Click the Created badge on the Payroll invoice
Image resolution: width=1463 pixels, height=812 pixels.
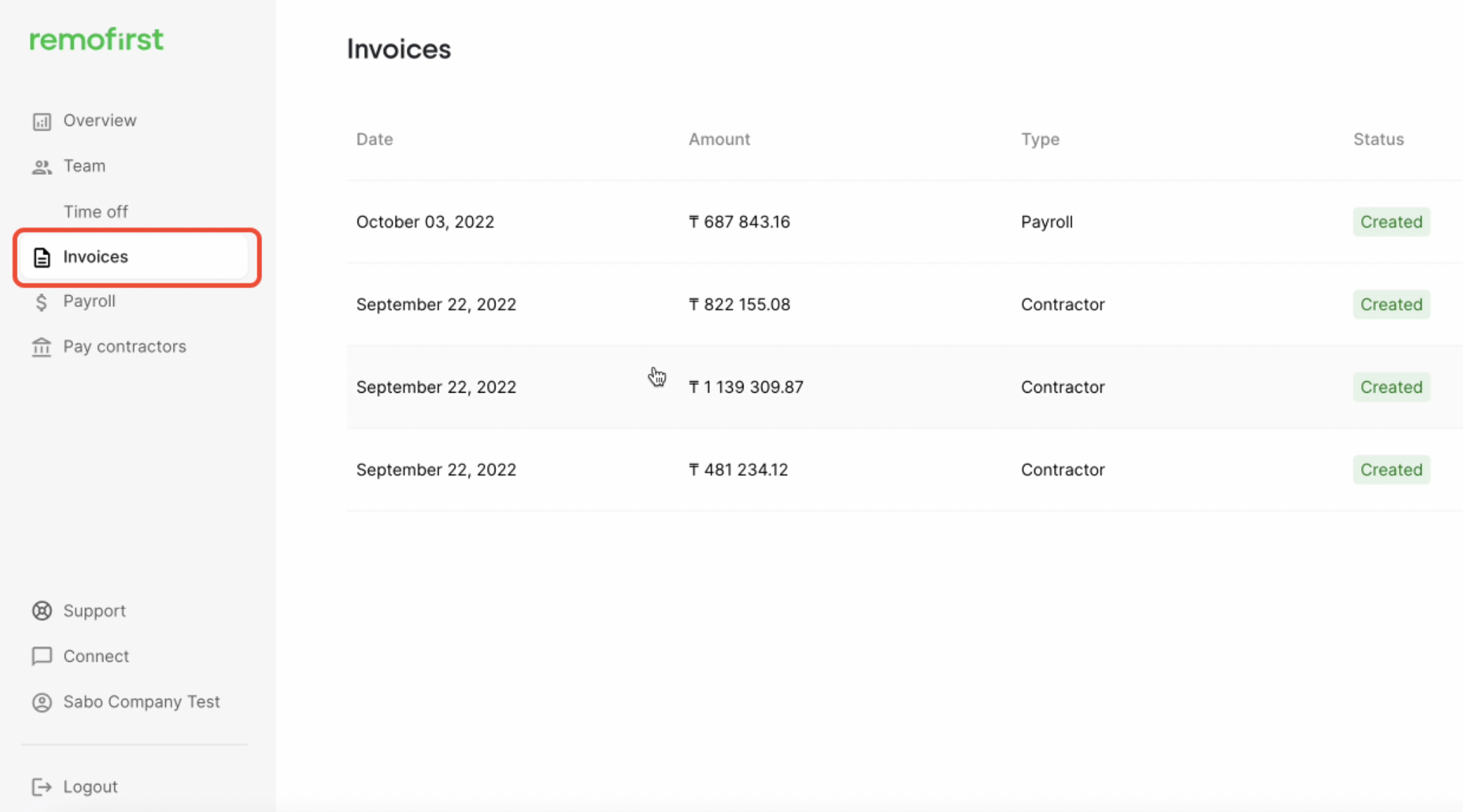point(1391,222)
